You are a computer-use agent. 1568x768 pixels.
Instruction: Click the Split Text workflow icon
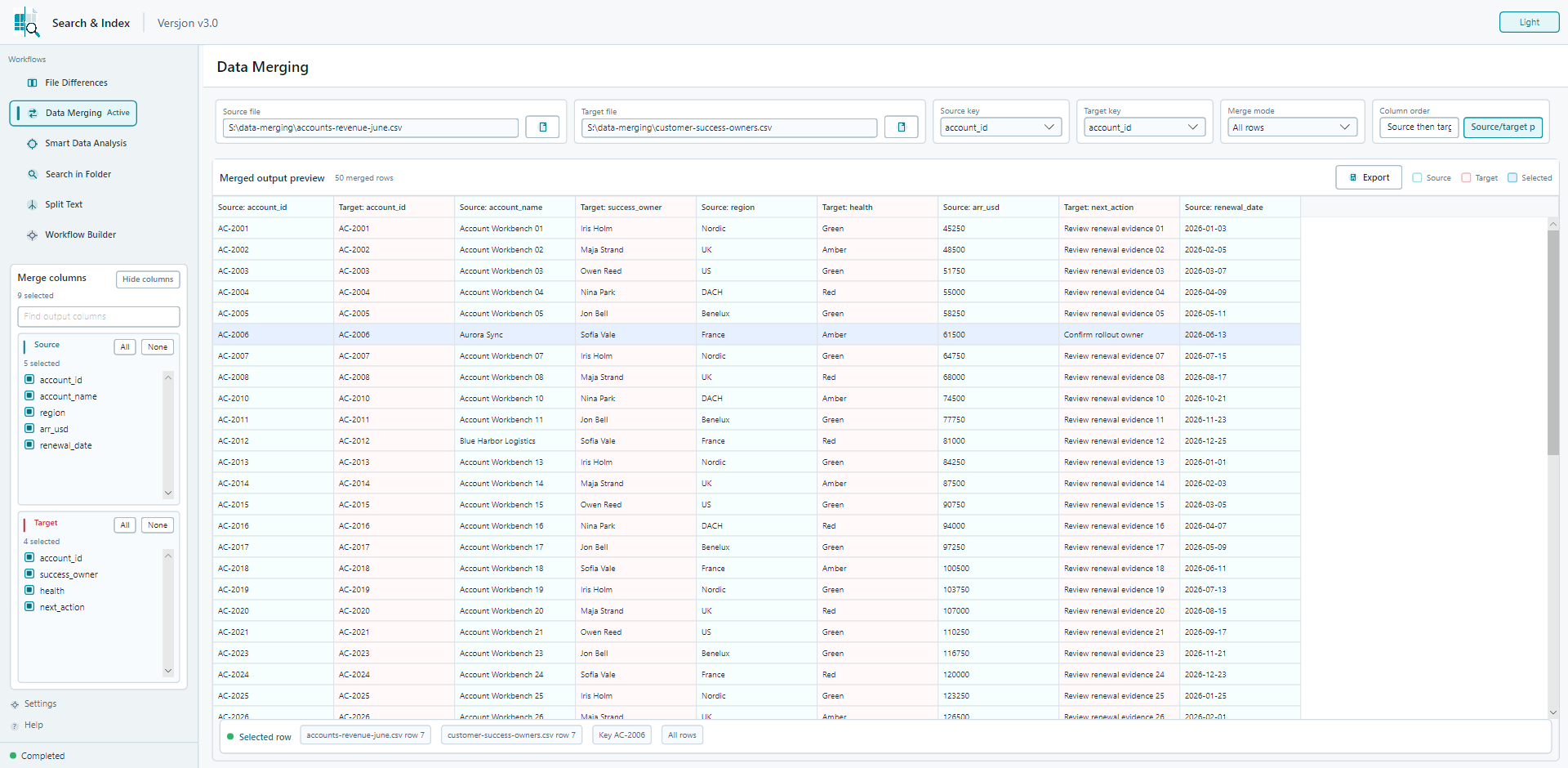pos(33,204)
